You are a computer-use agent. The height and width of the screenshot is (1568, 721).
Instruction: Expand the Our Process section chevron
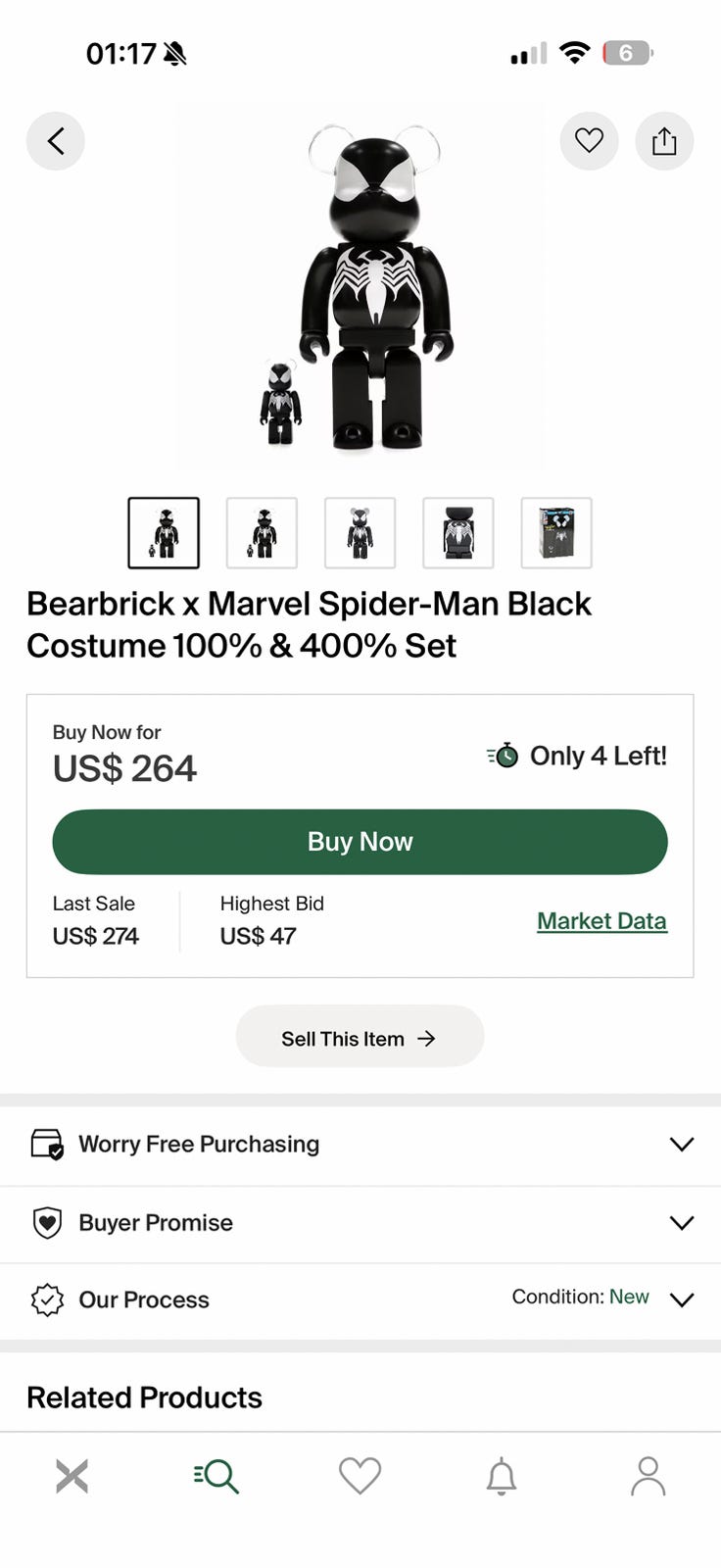681,1299
